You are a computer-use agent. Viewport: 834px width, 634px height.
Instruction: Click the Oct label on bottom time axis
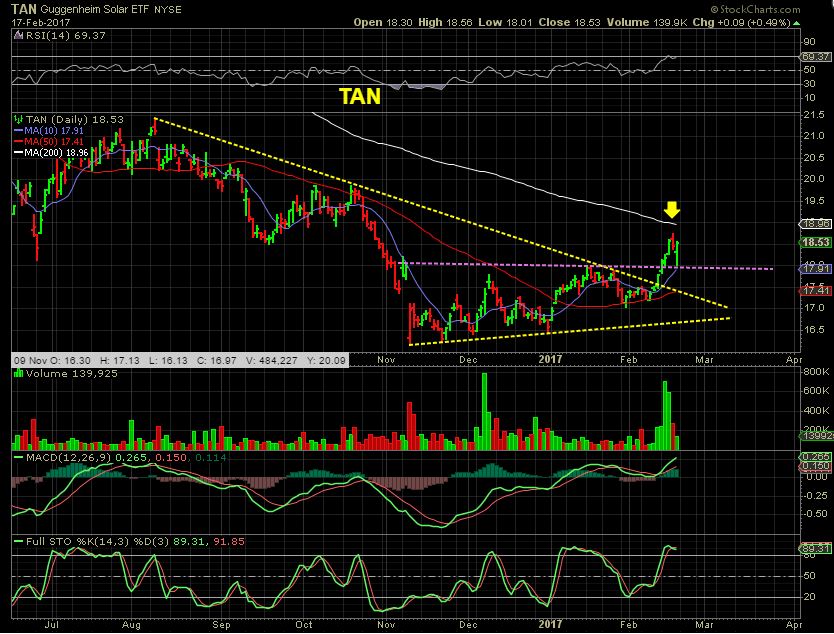pyautogui.click(x=304, y=624)
